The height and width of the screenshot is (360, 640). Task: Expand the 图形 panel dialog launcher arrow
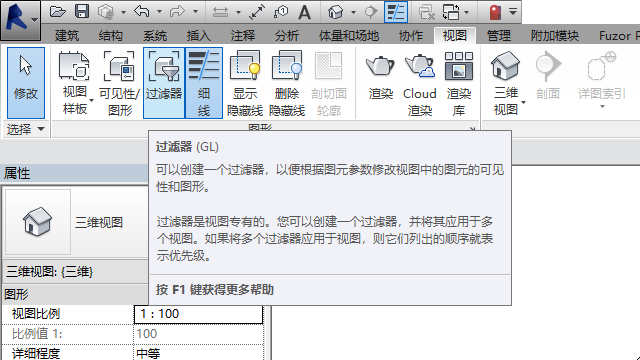472,129
